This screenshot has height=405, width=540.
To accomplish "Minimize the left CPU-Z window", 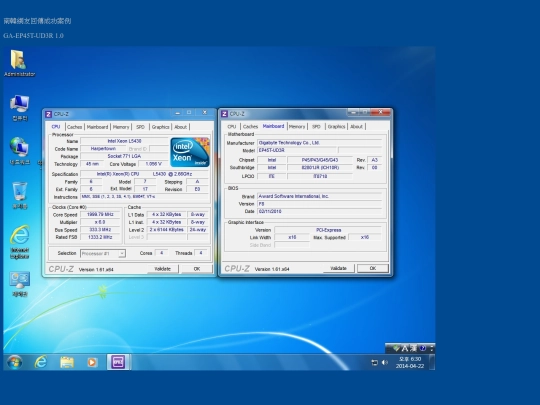I will pyautogui.click(x=177, y=113).
